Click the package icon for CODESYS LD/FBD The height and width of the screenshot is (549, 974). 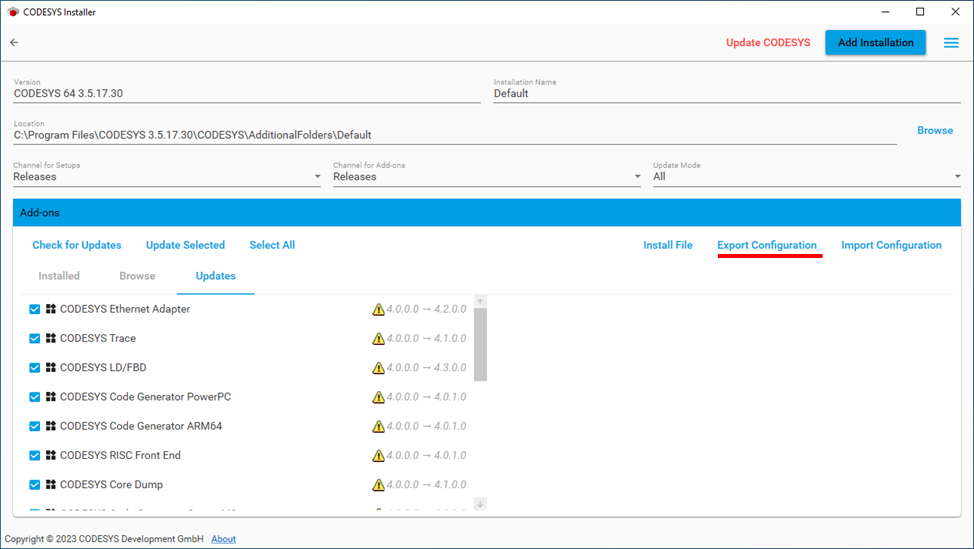point(50,367)
